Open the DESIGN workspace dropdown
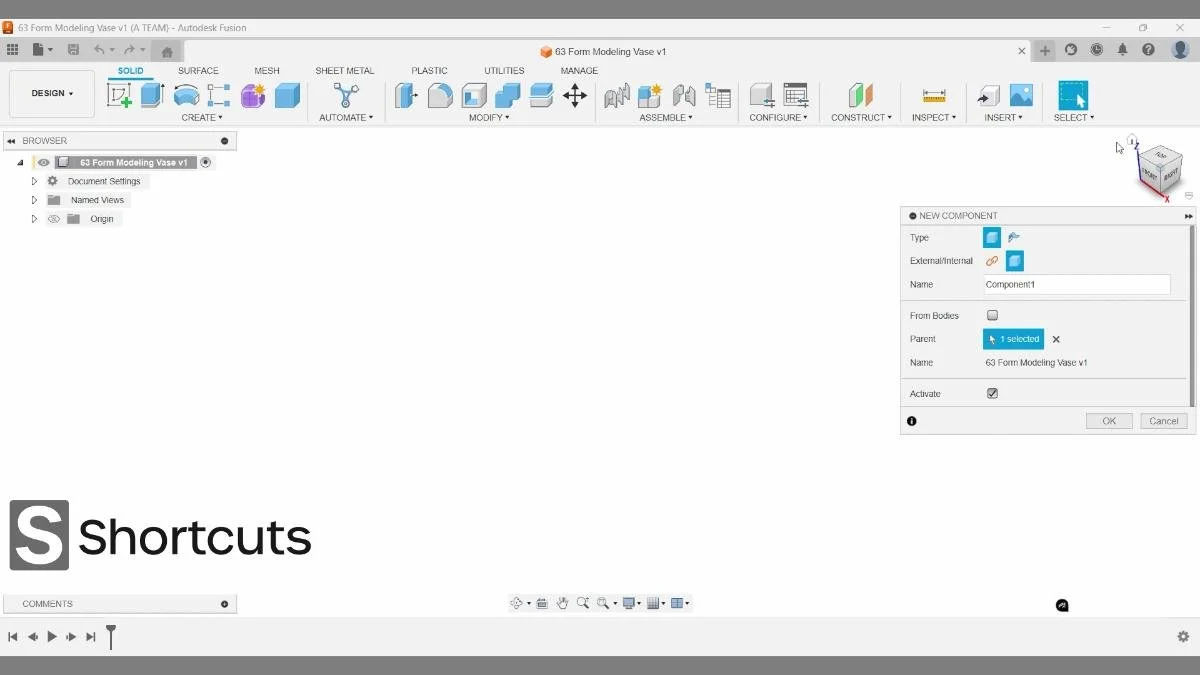Viewport: 1200px width, 675px height. click(52, 94)
